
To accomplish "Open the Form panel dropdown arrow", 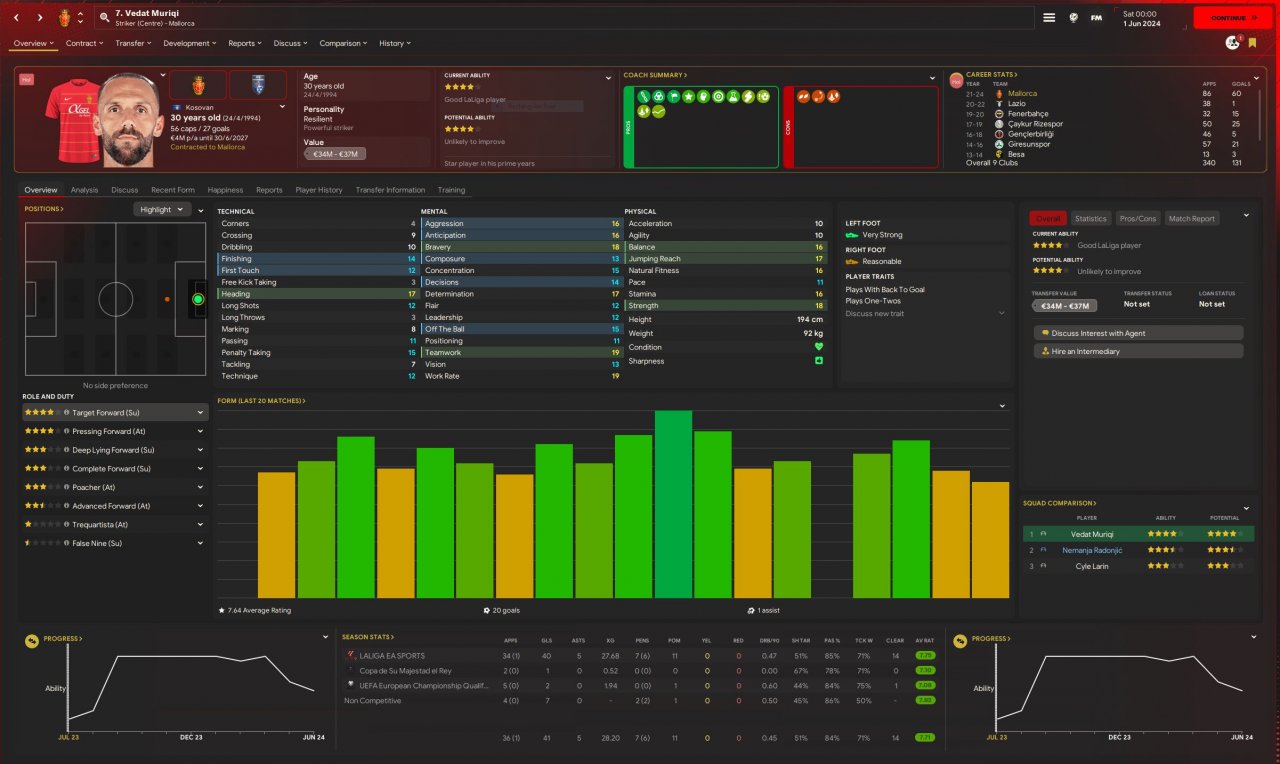I will (1002, 406).
